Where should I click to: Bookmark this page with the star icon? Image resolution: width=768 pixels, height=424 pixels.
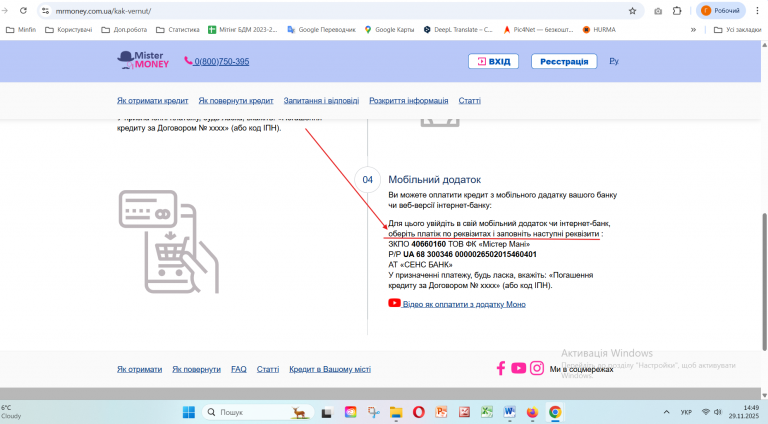coord(632,11)
